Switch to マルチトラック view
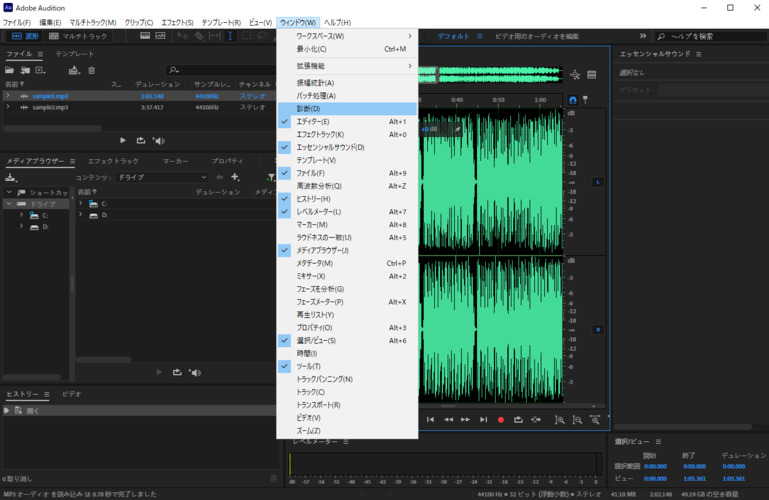The height and width of the screenshot is (500, 769). point(78,36)
